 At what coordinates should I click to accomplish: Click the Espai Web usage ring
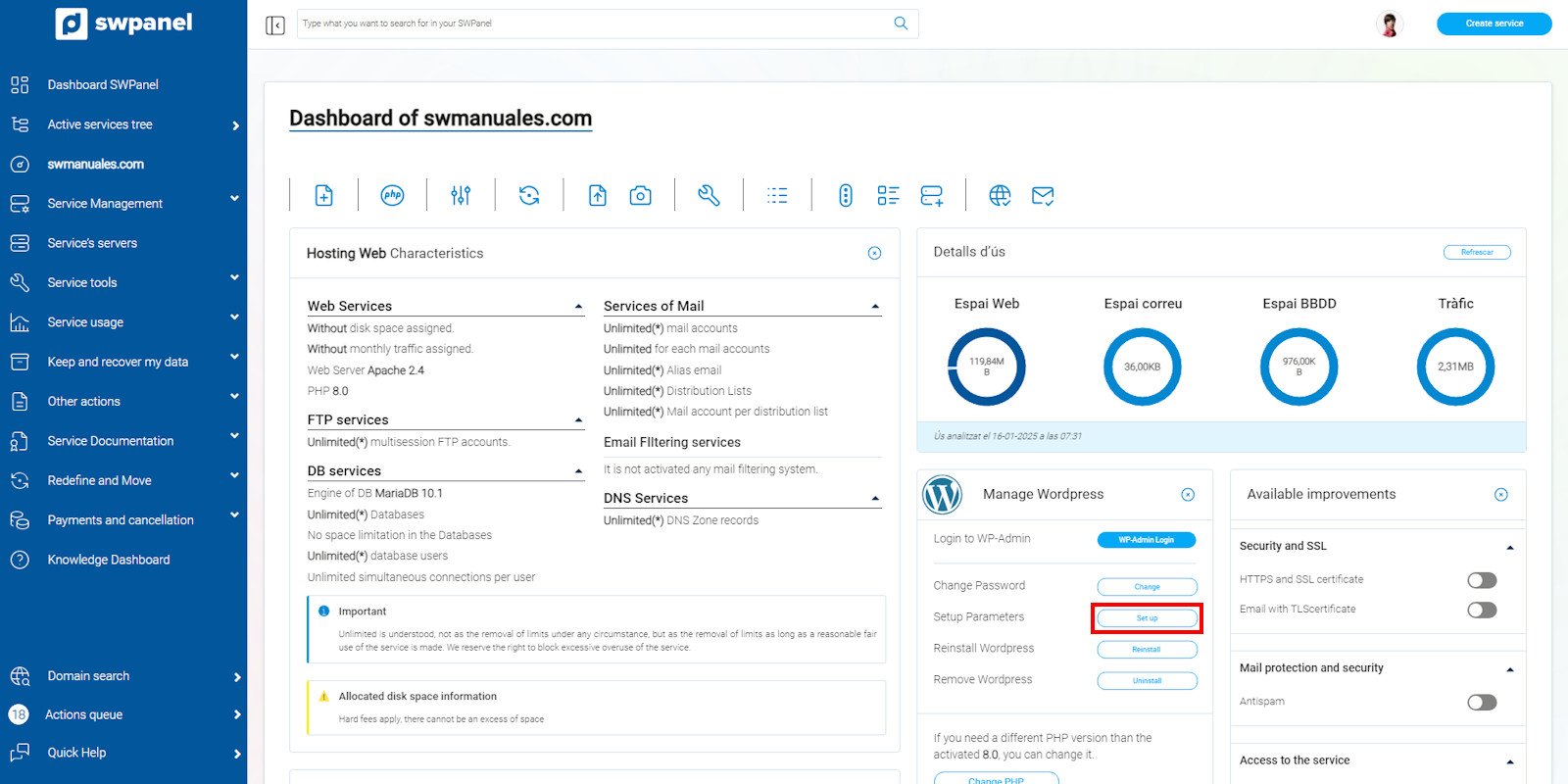987,367
